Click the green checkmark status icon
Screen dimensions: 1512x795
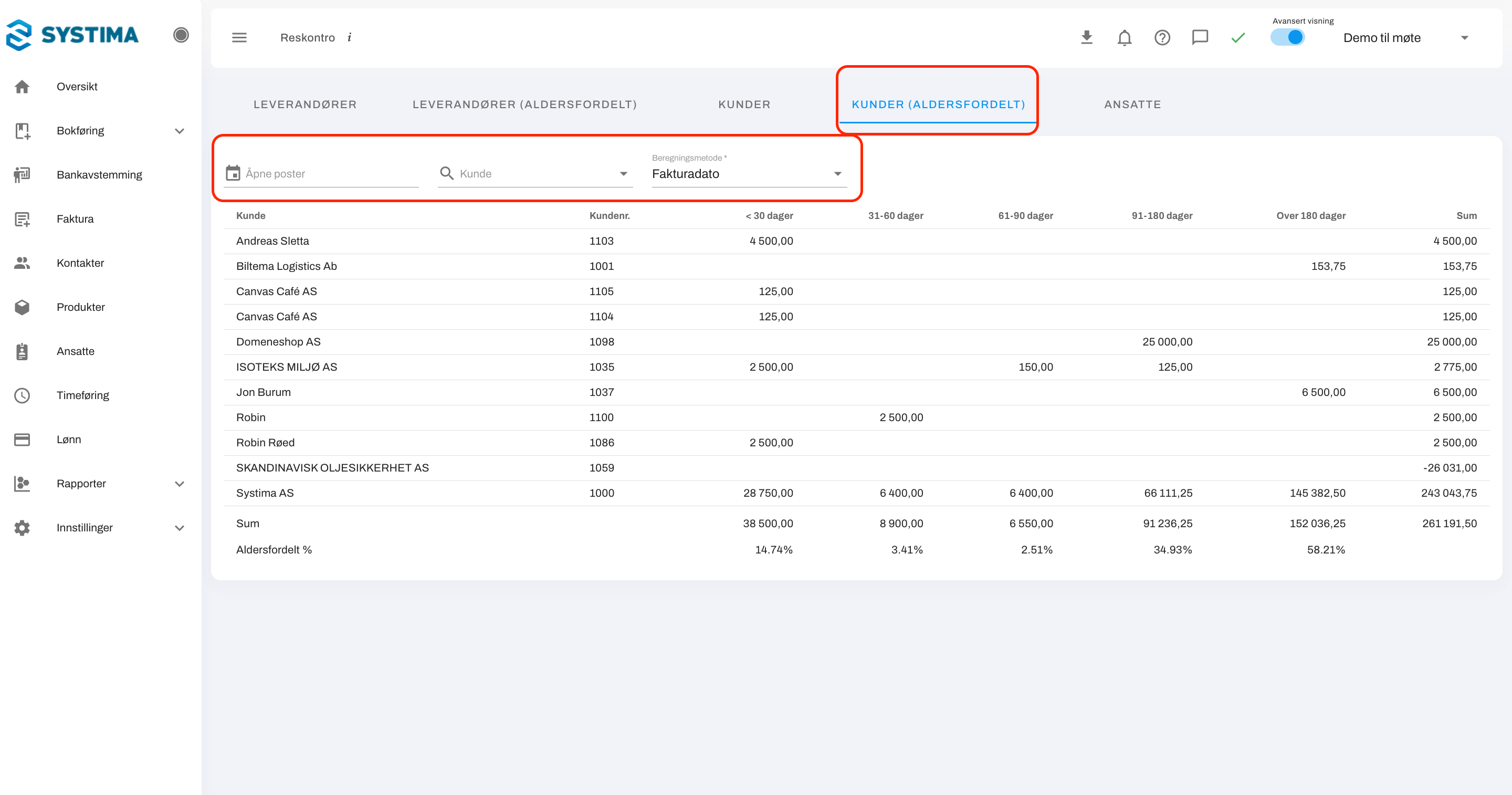click(x=1238, y=38)
